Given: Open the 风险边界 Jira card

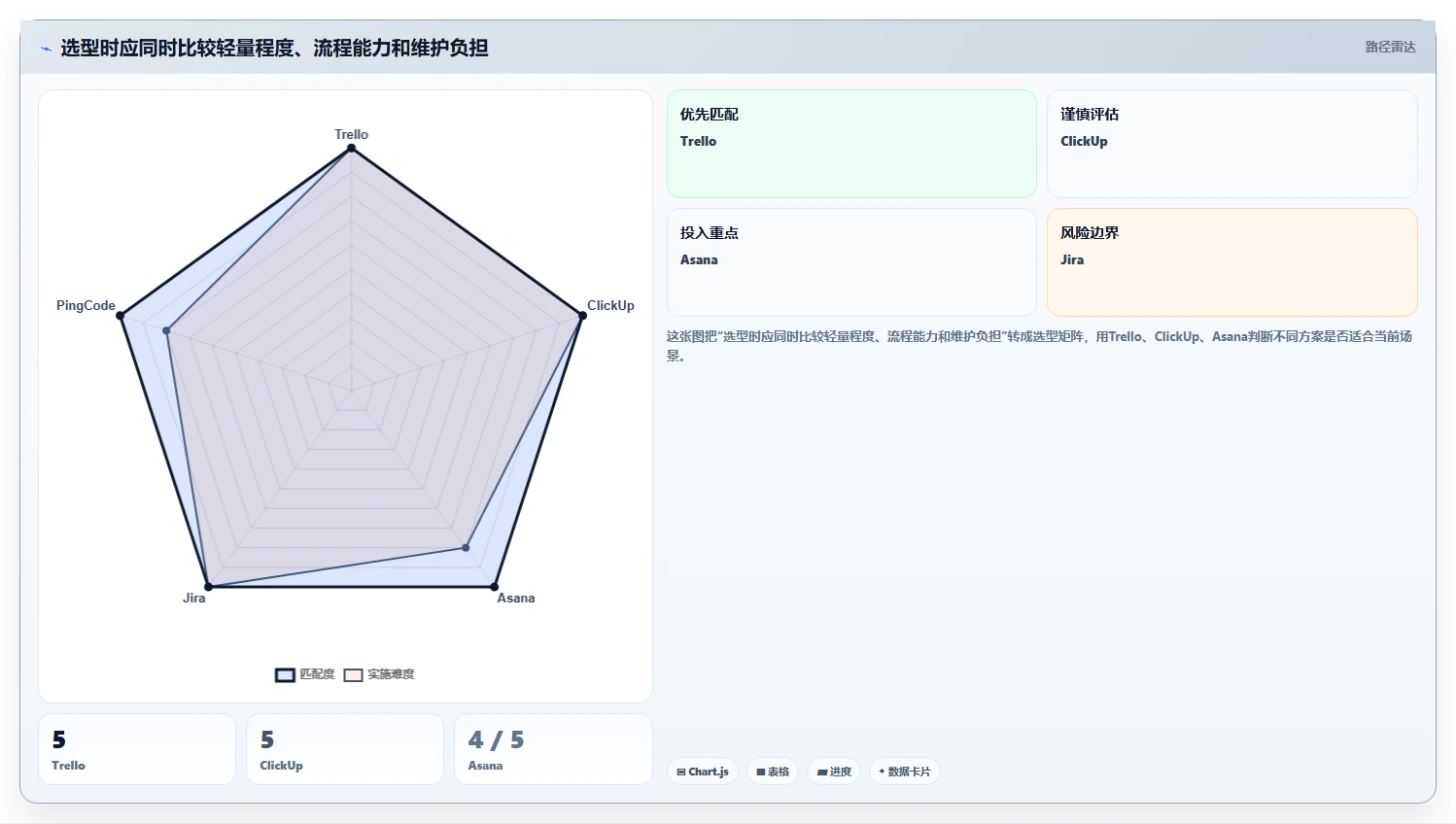Looking at the screenshot, I should [1231, 262].
